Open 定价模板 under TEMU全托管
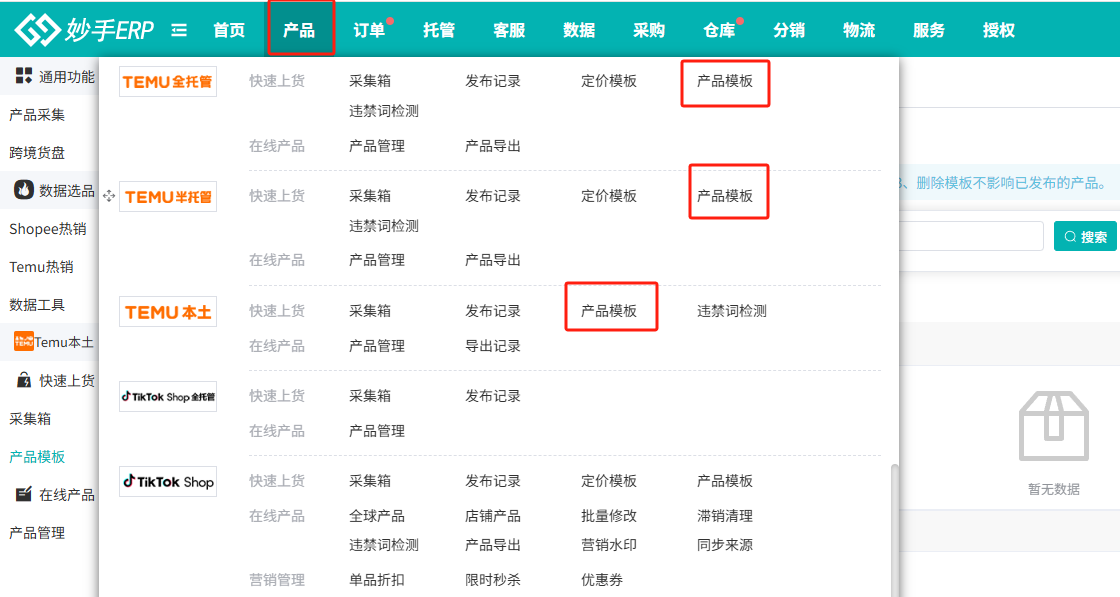Viewport: 1120px width, 597px height. point(609,81)
